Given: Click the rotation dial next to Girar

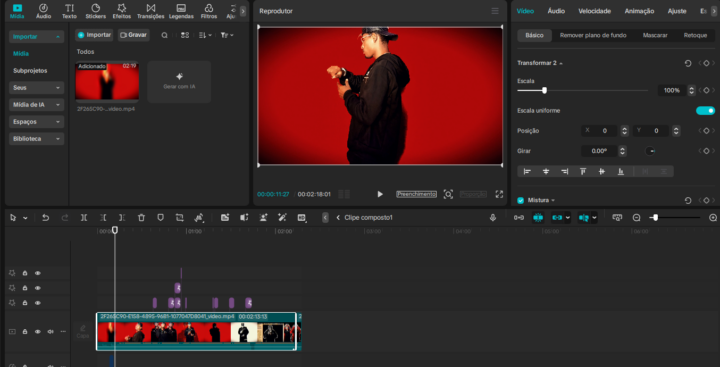Looking at the screenshot, I should [x=650, y=151].
